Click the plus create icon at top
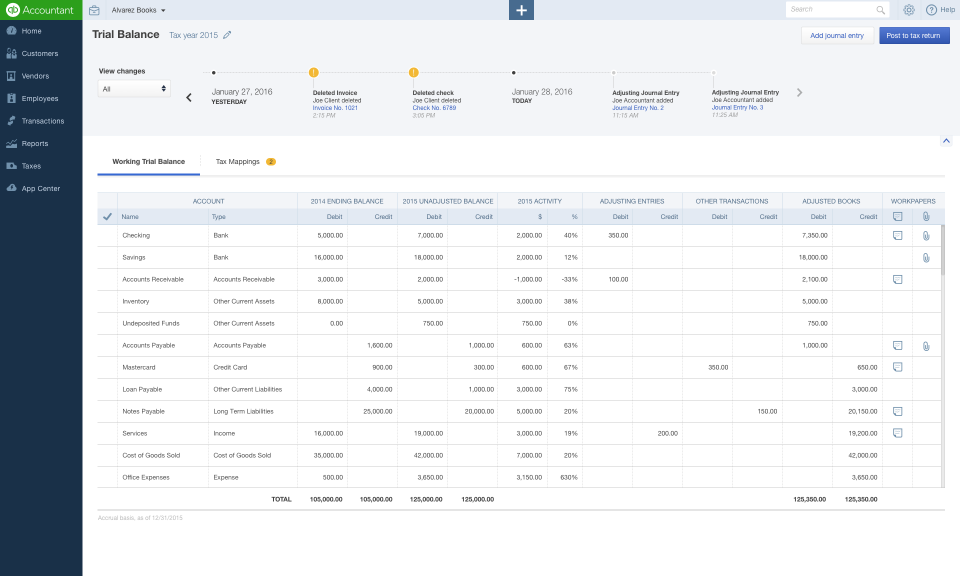 pos(521,10)
